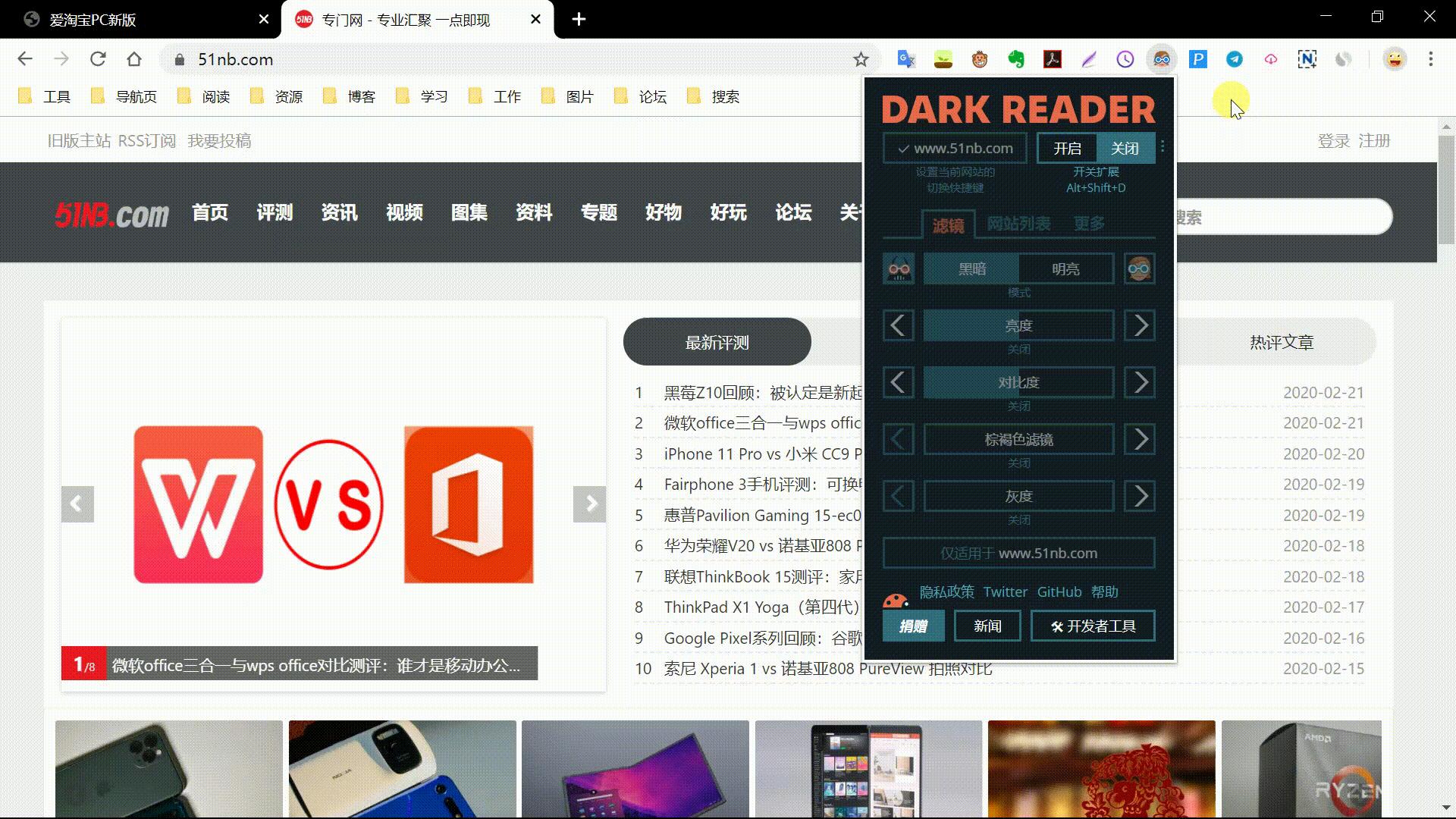Viewport: 1456px width, 819px height.
Task: Increase 灰度 grayscale with right arrow
Action: click(x=1140, y=497)
